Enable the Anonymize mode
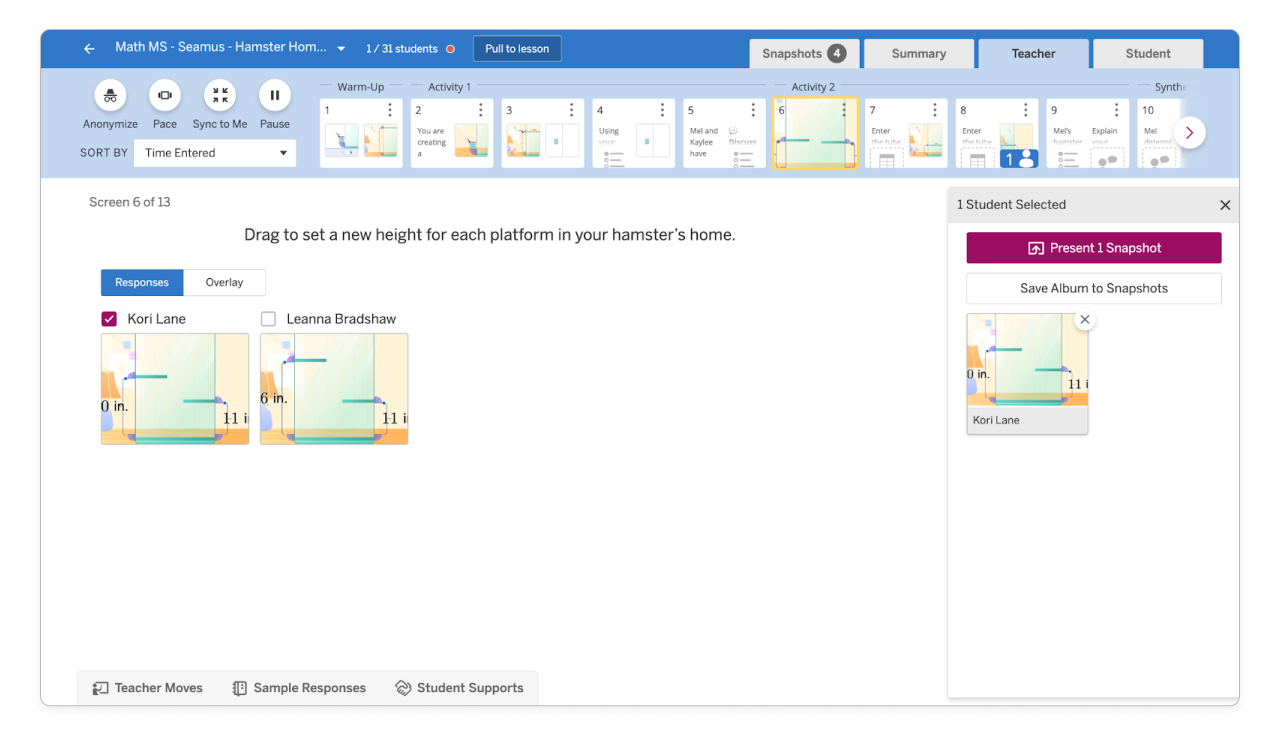Image resolution: width=1280 pixels, height=735 pixels. 109,95
